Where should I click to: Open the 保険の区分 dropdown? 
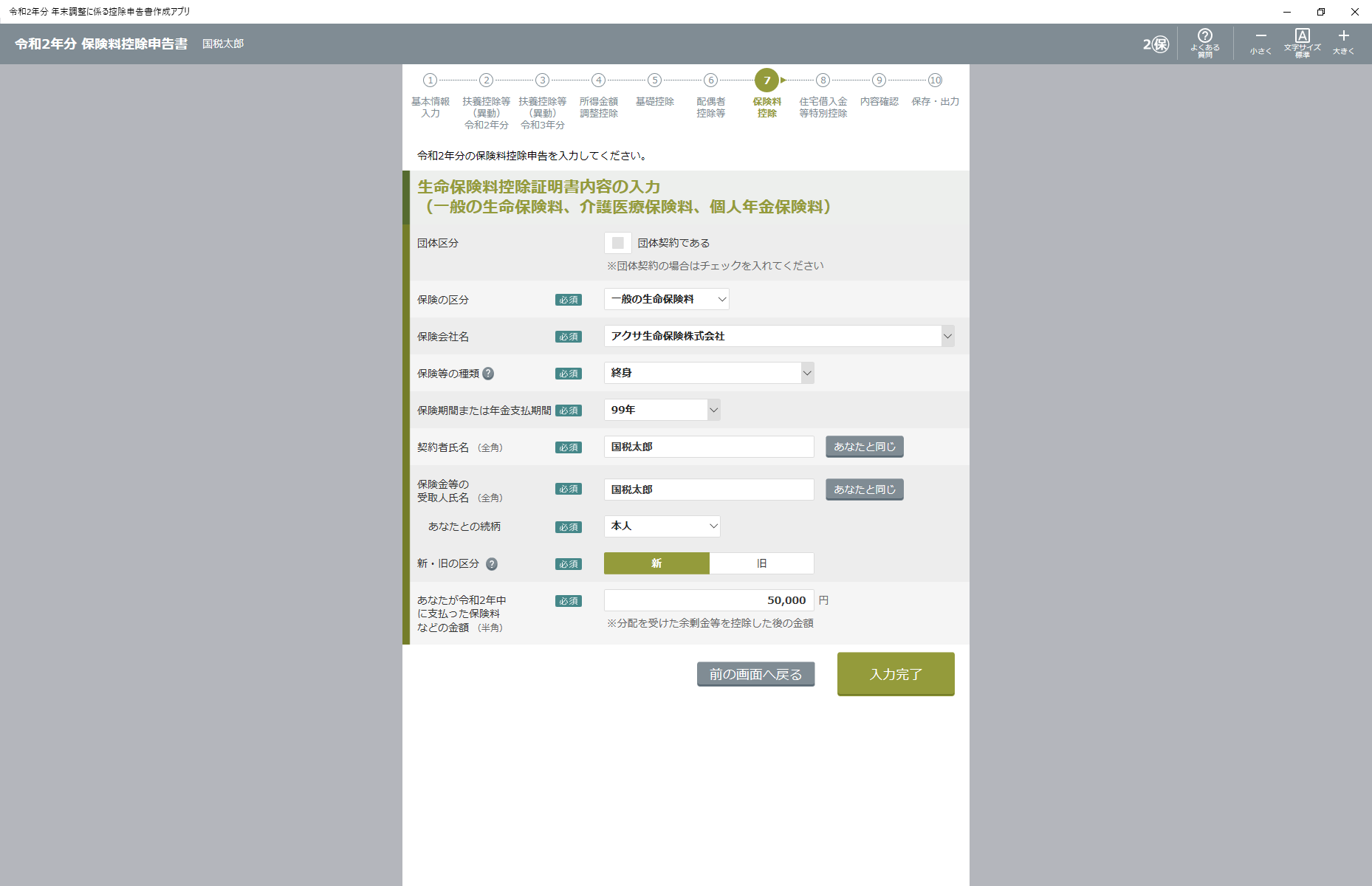pyautogui.click(x=666, y=299)
